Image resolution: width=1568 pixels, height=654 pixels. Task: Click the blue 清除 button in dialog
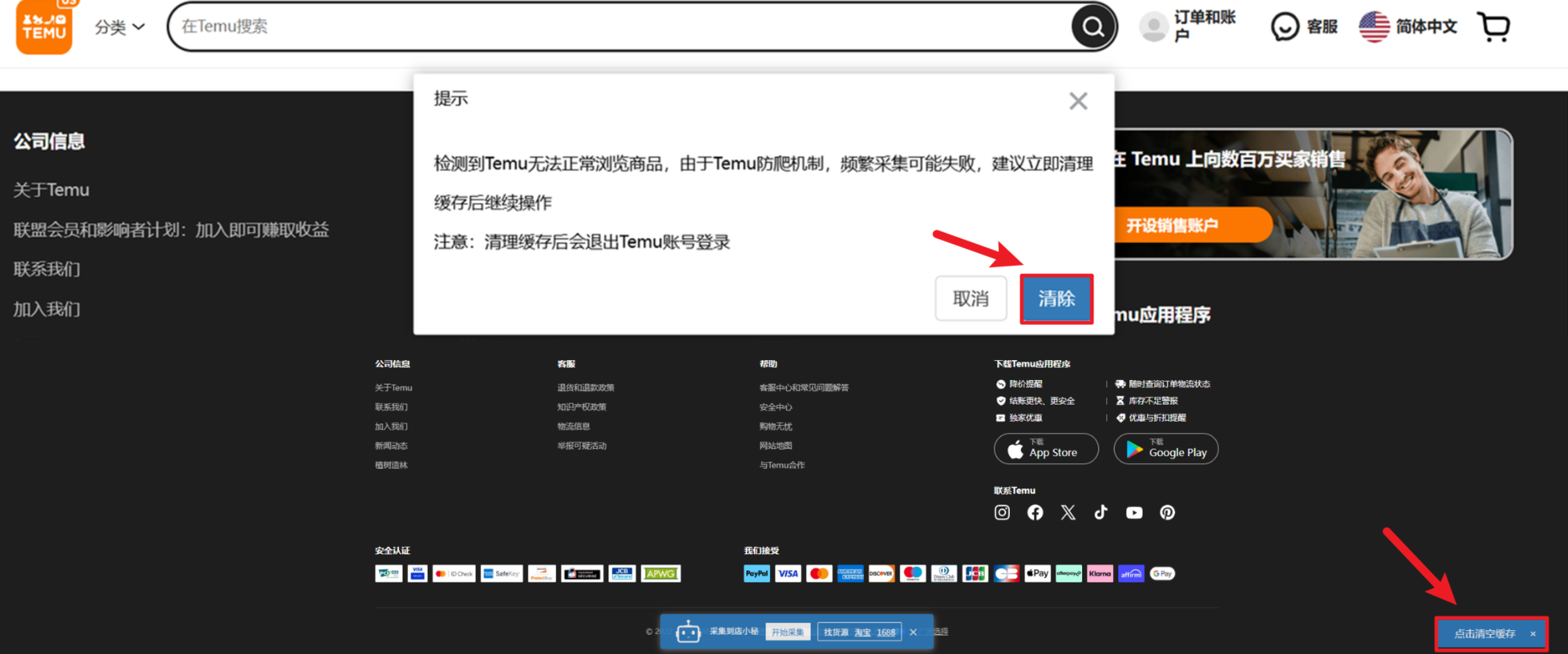[1056, 298]
